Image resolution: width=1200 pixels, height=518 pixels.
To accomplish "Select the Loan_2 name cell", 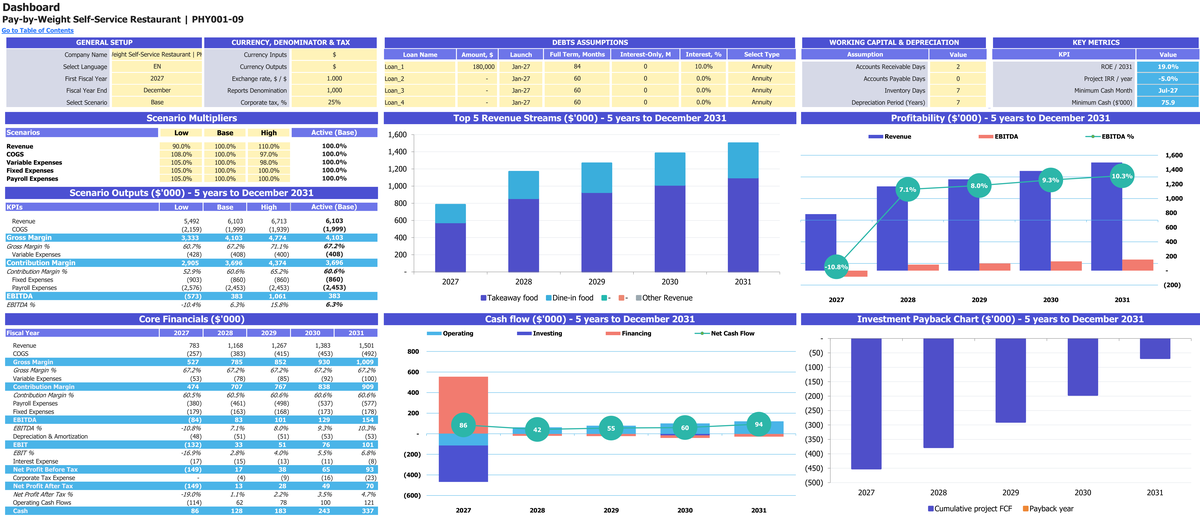I will [x=419, y=78].
